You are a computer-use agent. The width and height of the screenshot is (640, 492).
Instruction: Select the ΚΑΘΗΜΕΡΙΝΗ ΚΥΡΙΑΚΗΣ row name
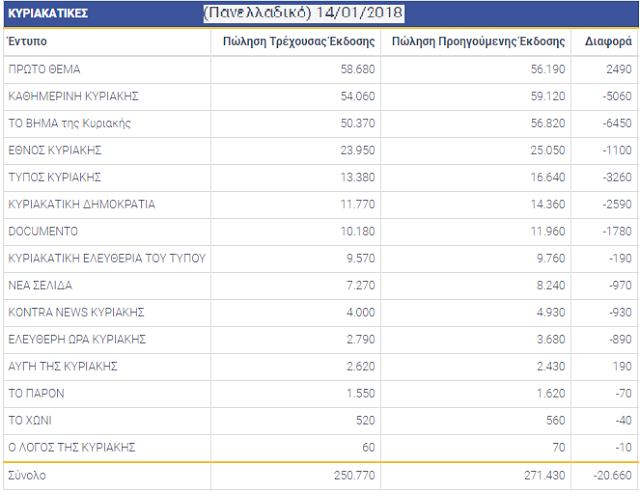[x=73, y=96]
